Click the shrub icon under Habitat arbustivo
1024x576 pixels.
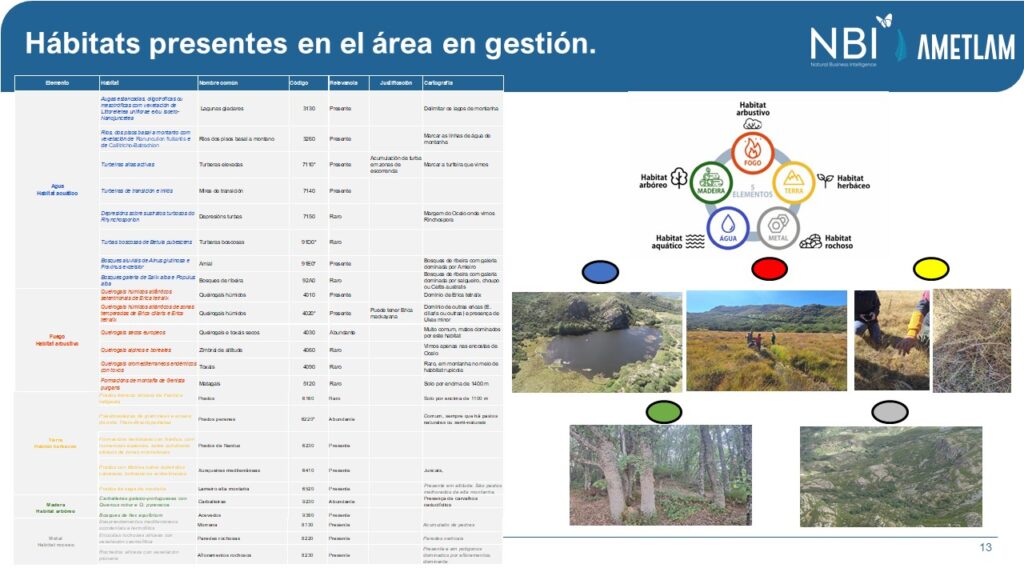click(752, 123)
